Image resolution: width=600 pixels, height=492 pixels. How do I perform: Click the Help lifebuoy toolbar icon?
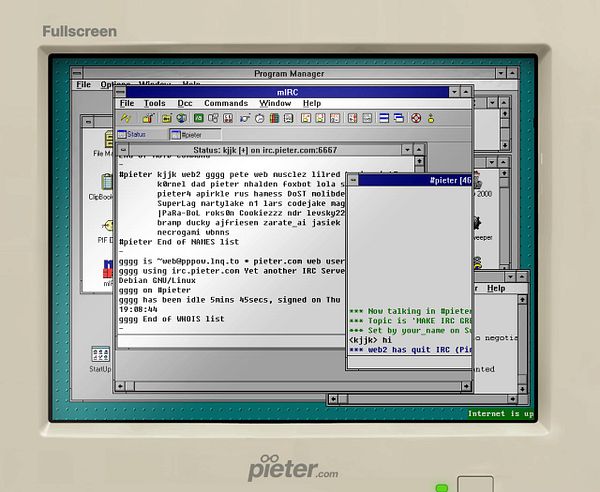coord(416,118)
